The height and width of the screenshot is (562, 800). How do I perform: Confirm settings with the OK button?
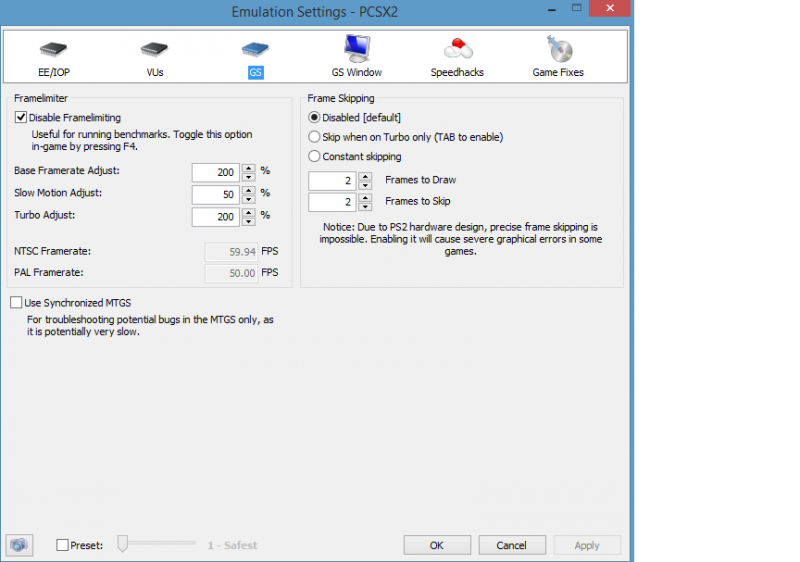tap(437, 545)
